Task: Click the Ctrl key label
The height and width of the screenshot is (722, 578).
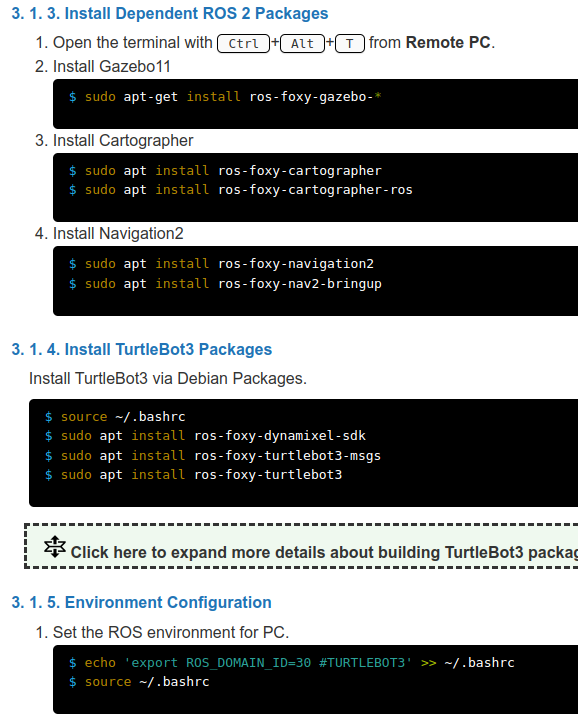Action: point(243,43)
